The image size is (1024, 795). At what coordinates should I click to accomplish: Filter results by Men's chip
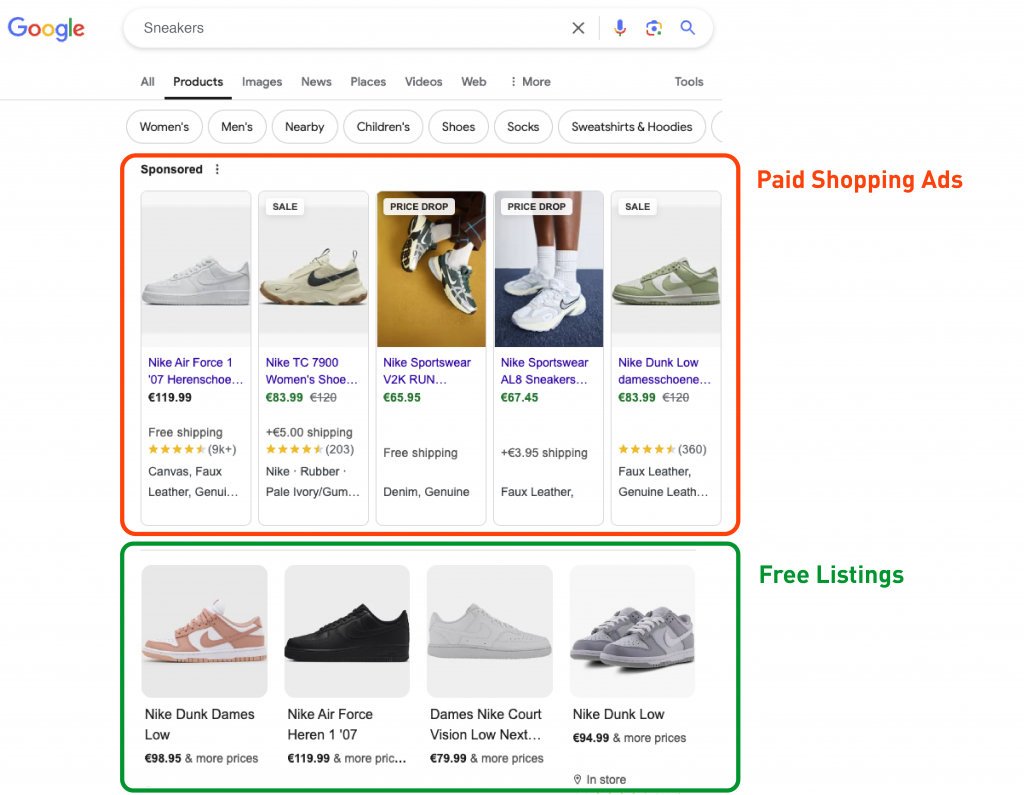point(237,127)
